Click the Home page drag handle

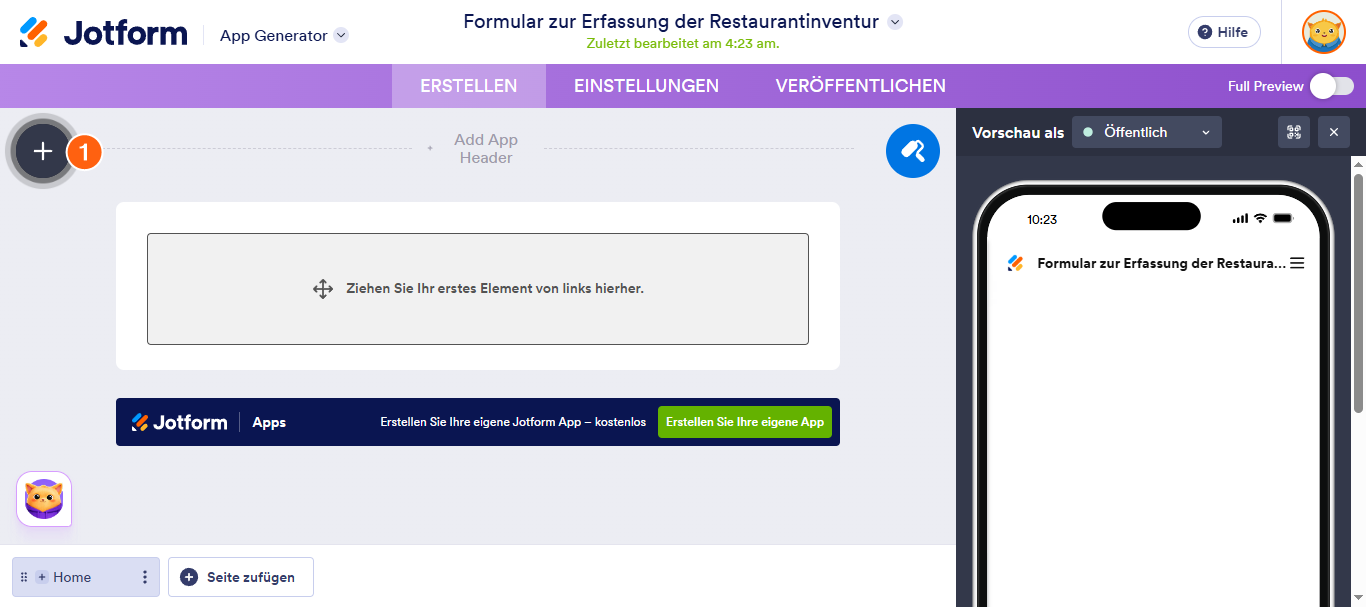click(x=24, y=577)
